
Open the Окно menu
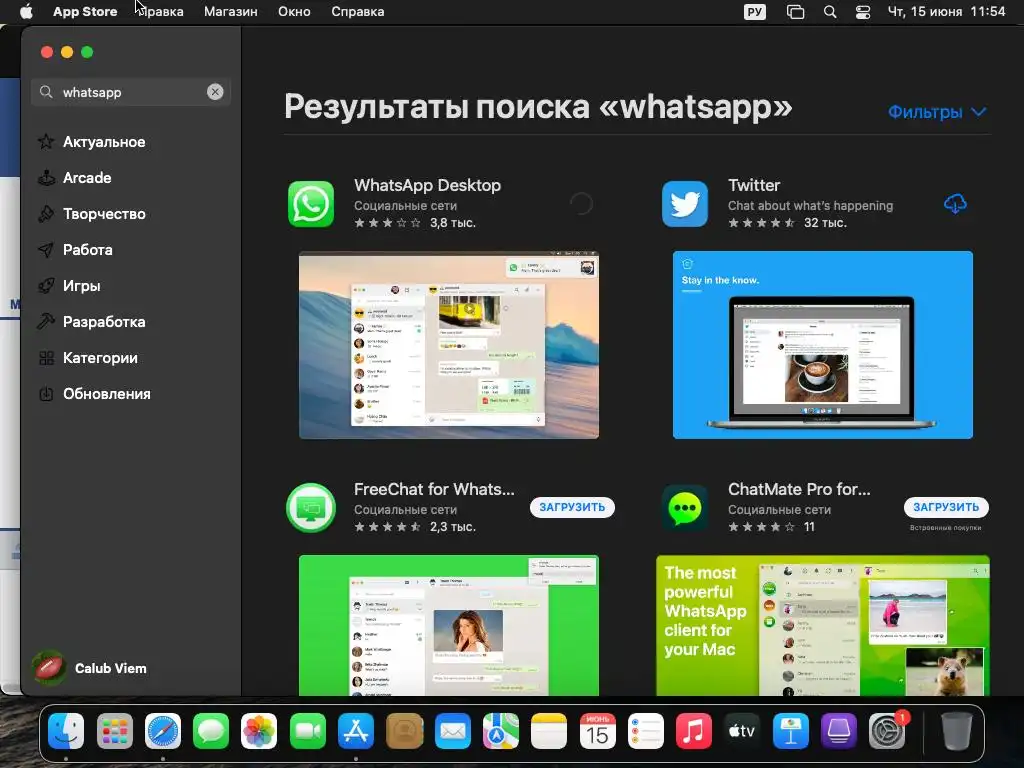pyautogui.click(x=294, y=12)
